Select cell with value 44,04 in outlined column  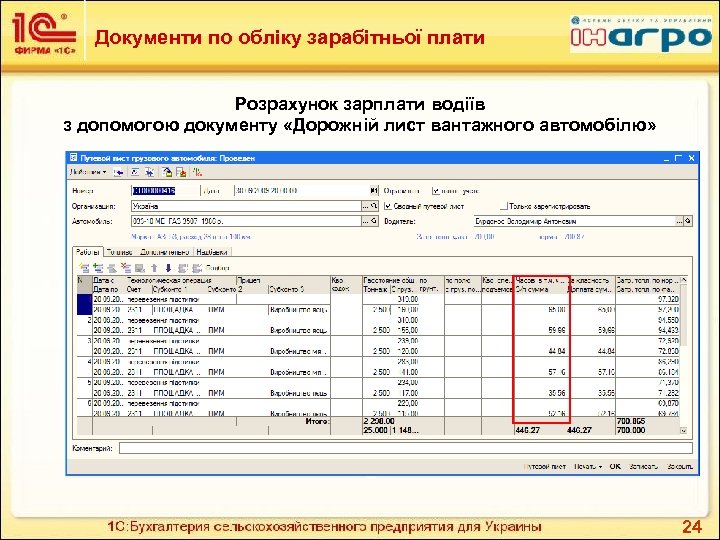(542, 351)
